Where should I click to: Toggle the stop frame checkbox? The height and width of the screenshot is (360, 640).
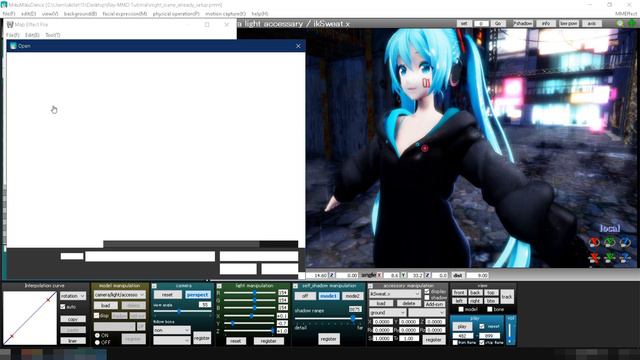tap(482, 342)
